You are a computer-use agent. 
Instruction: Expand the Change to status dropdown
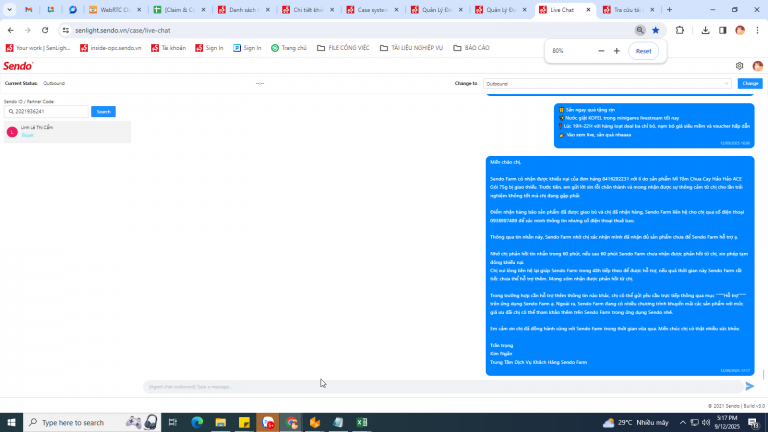pos(607,84)
